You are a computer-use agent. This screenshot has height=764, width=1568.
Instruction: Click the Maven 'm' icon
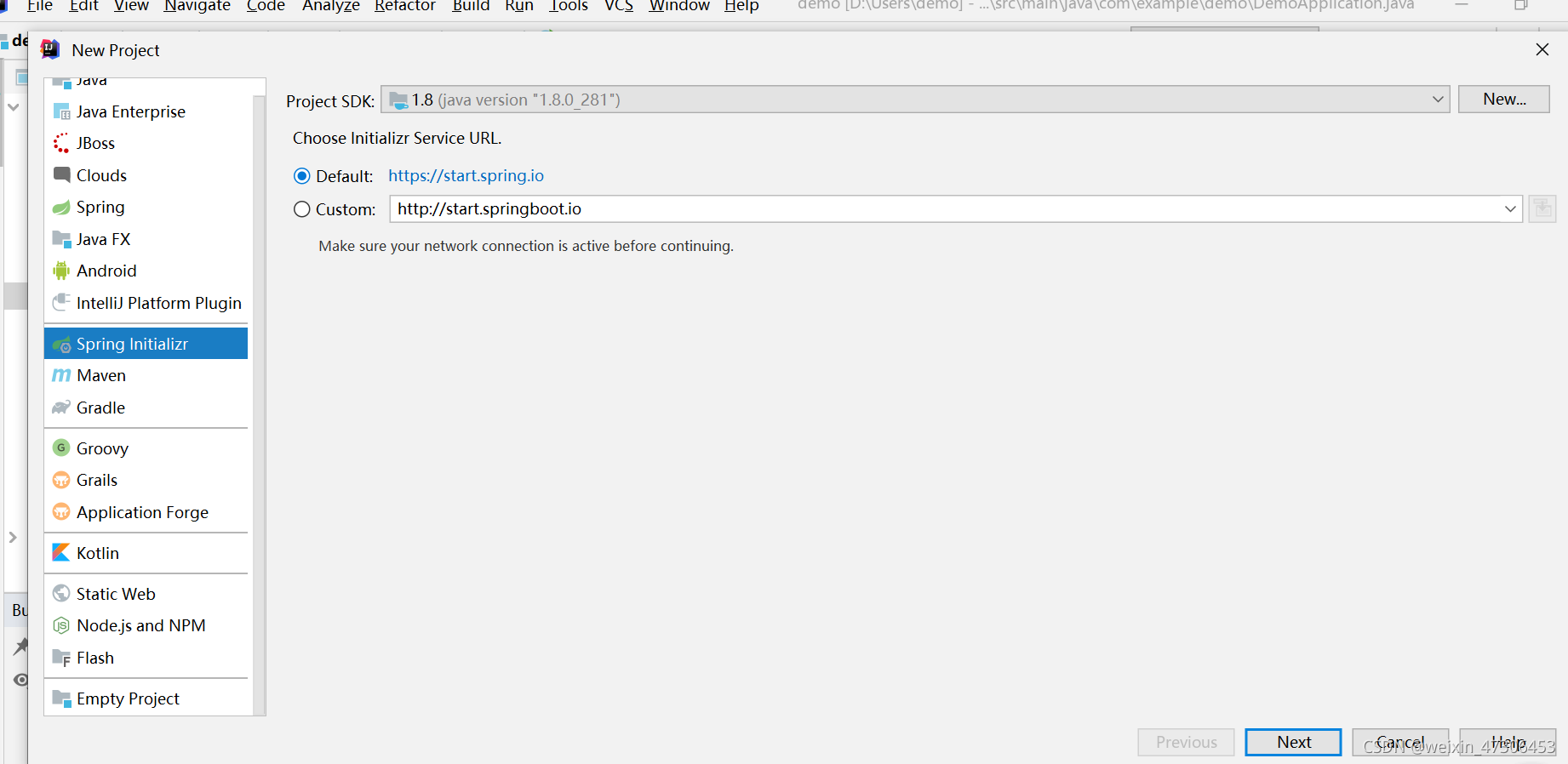click(61, 375)
